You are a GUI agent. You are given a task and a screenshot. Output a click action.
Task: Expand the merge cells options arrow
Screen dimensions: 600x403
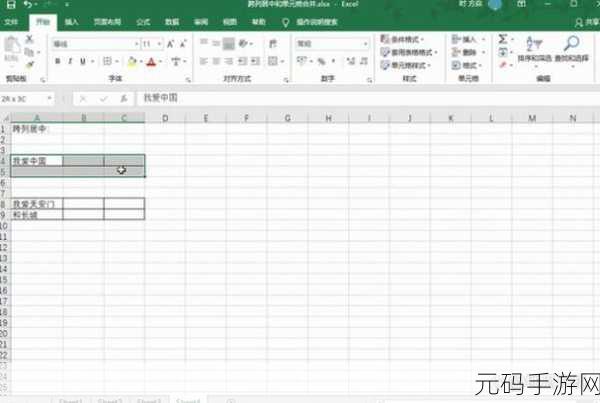282,62
